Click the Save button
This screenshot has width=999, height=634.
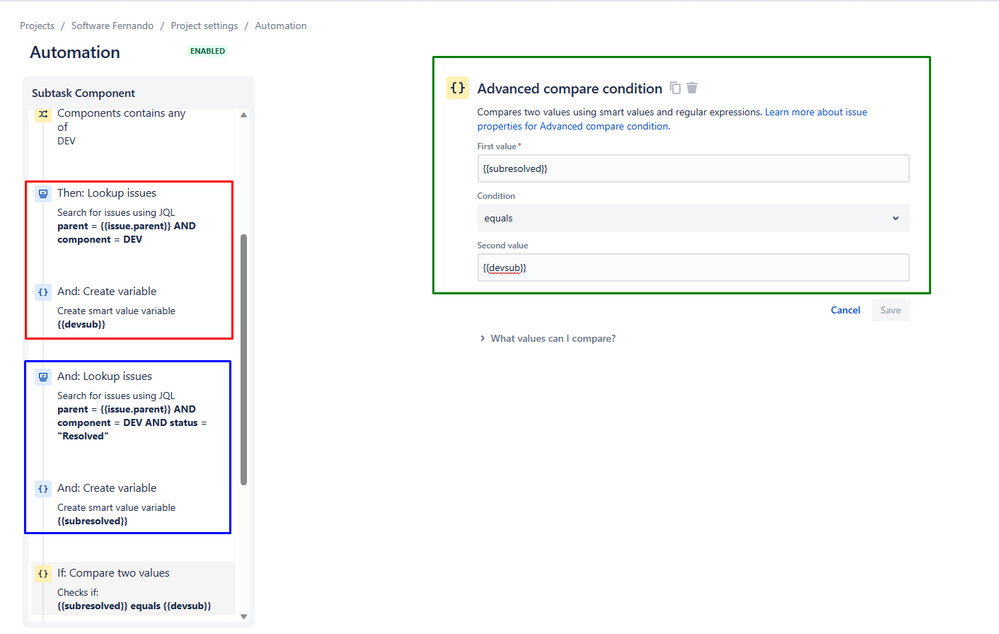pos(890,310)
